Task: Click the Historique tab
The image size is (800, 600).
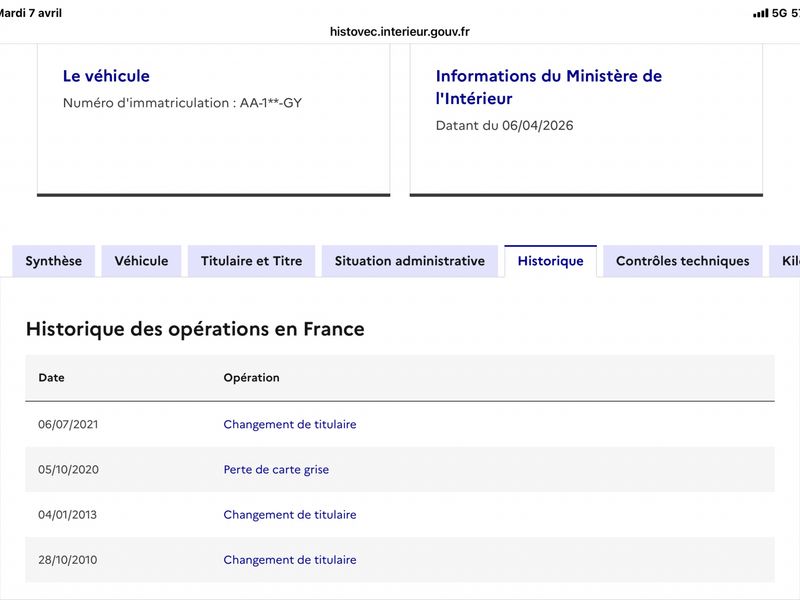Action: (551, 261)
